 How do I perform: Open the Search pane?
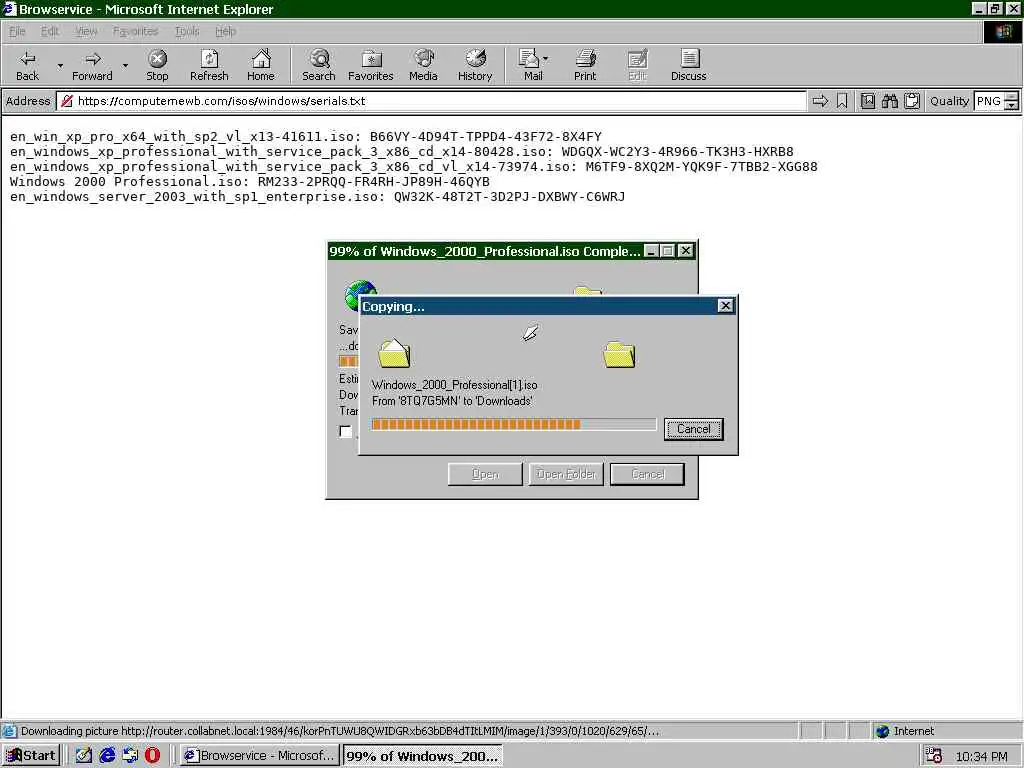(319, 65)
